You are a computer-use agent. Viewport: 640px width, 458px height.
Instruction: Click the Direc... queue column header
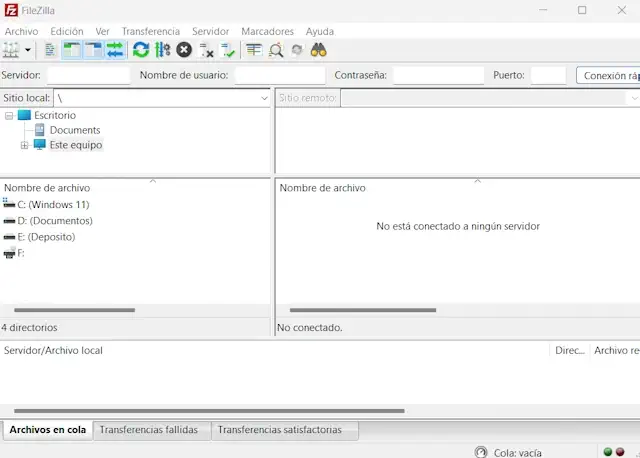(x=570, y=350)
